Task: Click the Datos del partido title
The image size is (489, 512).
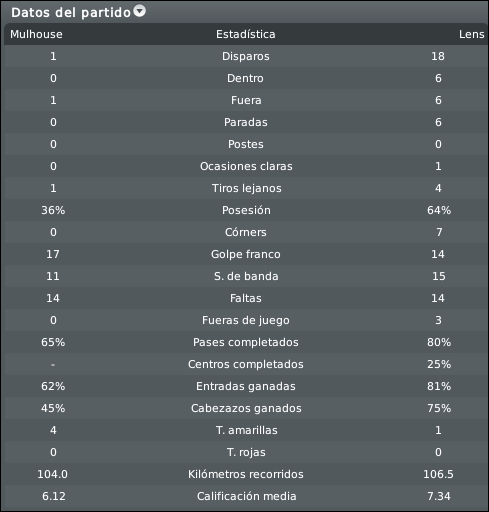Action: point(71,13)
